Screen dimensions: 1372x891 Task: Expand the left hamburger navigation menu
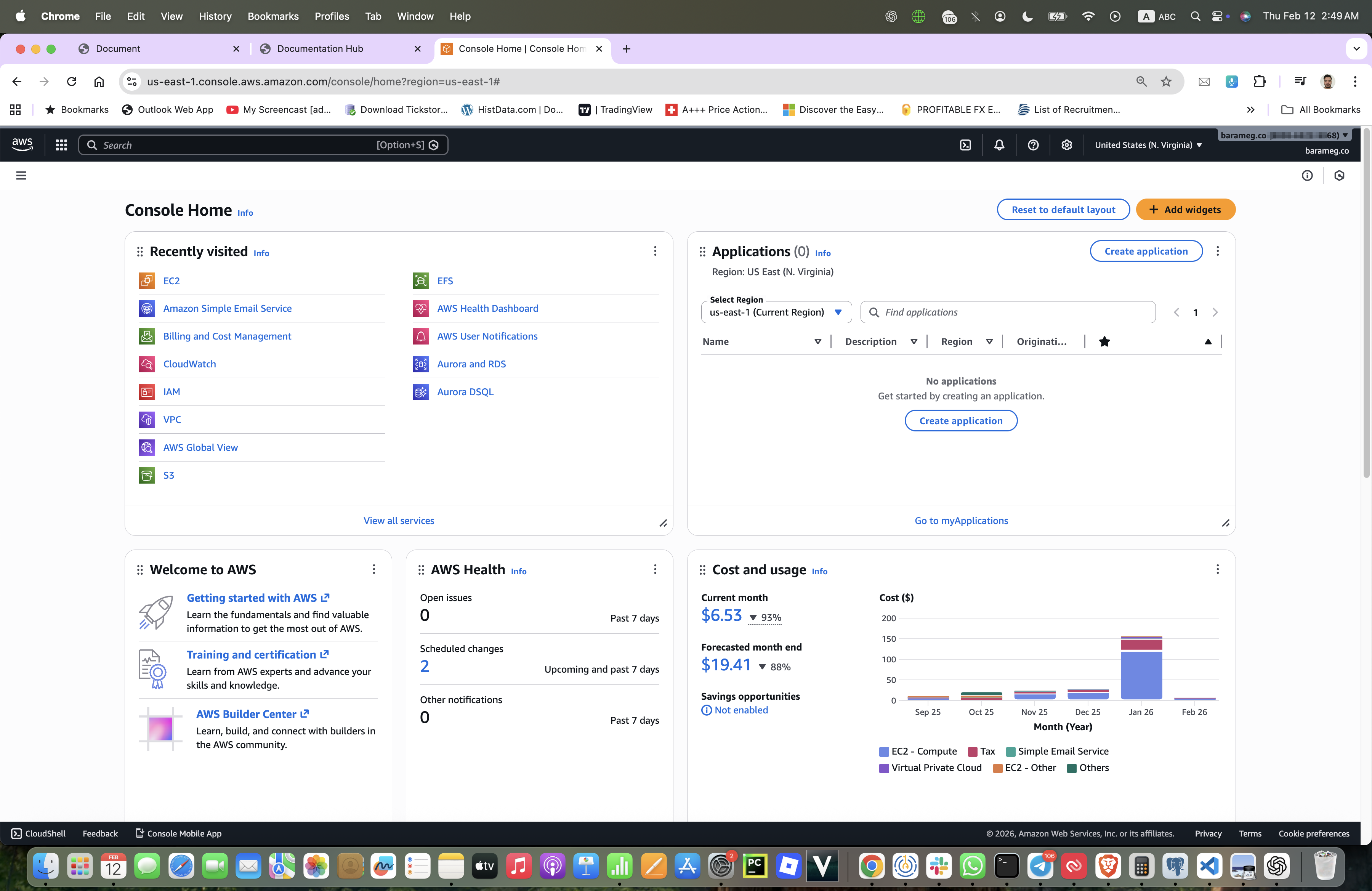point(21,175)
